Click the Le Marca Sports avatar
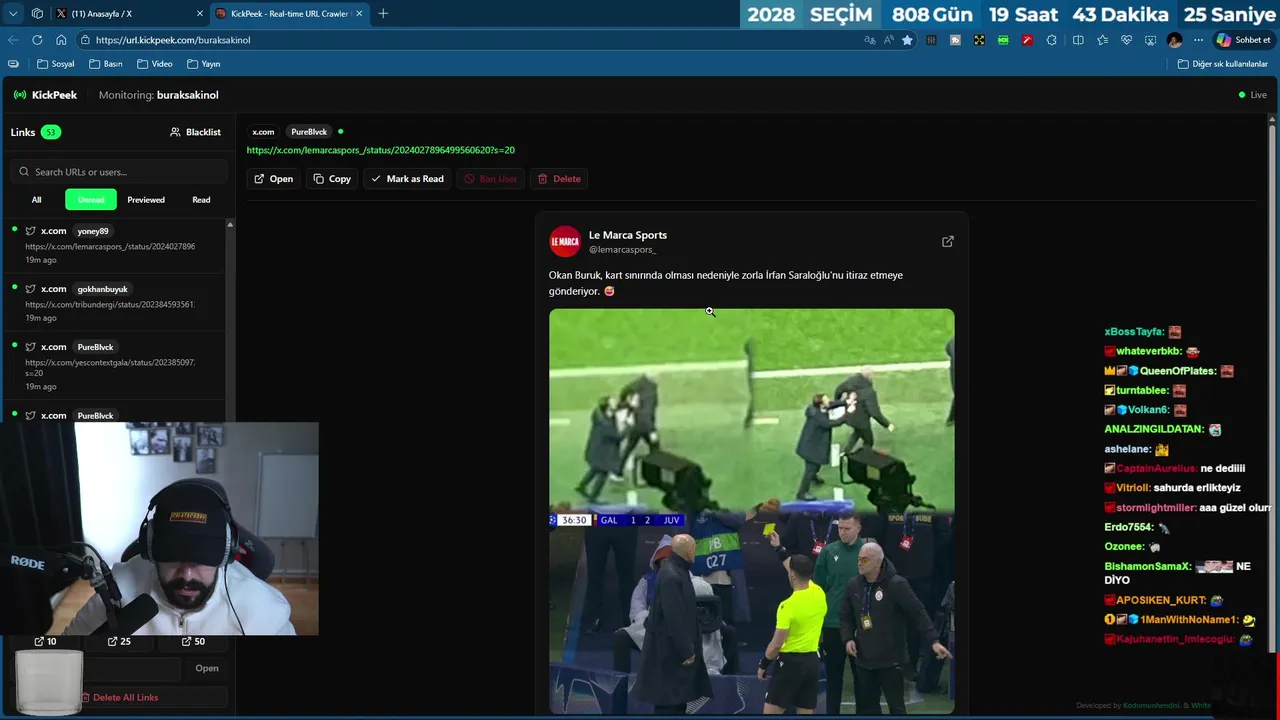 (x=565, y=241)
